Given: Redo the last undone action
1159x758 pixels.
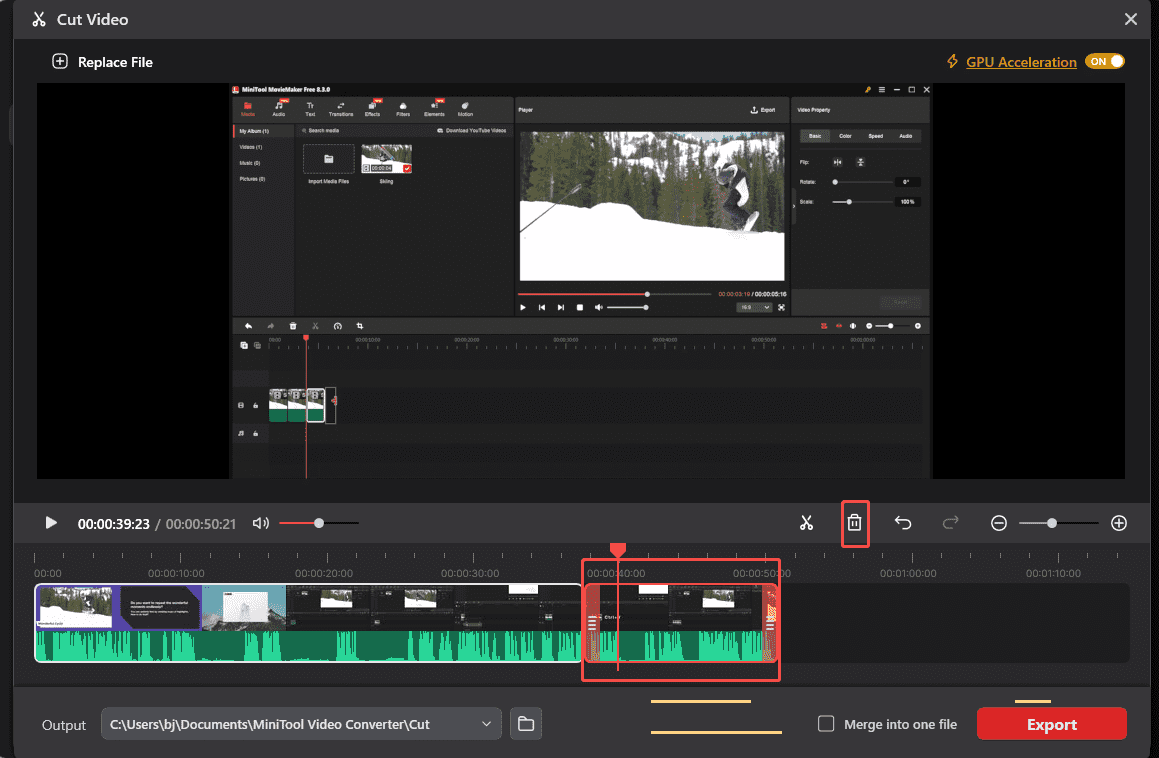Looking at the screenshot, I should (x=951, y=523).
